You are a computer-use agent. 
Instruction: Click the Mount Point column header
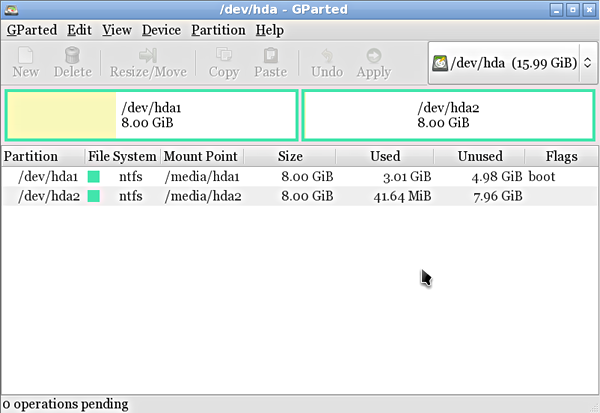click(x=201, y=156)
